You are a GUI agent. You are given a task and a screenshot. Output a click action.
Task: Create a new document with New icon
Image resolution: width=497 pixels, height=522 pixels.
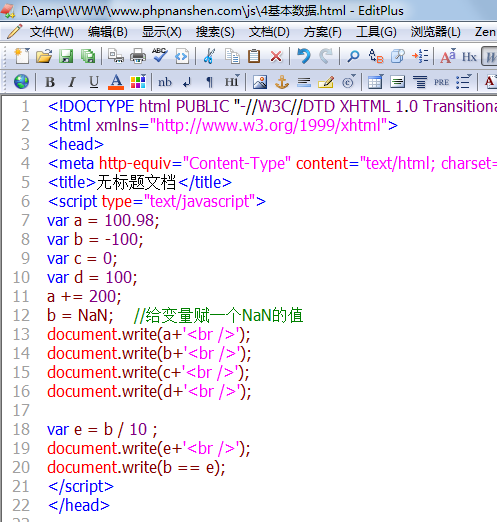[x=22, y=56]
